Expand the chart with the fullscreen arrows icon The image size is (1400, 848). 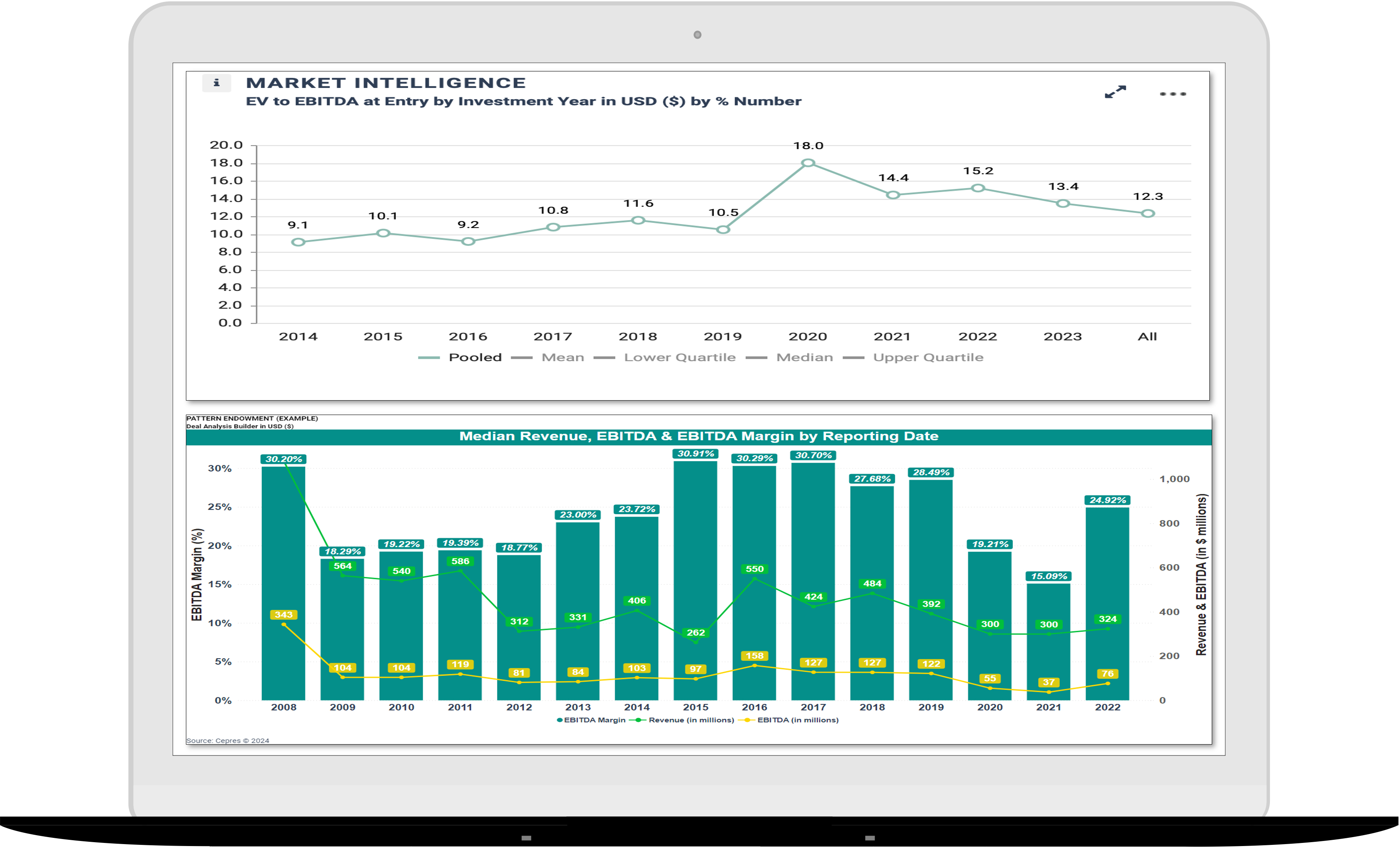[x=1115, y=92]
